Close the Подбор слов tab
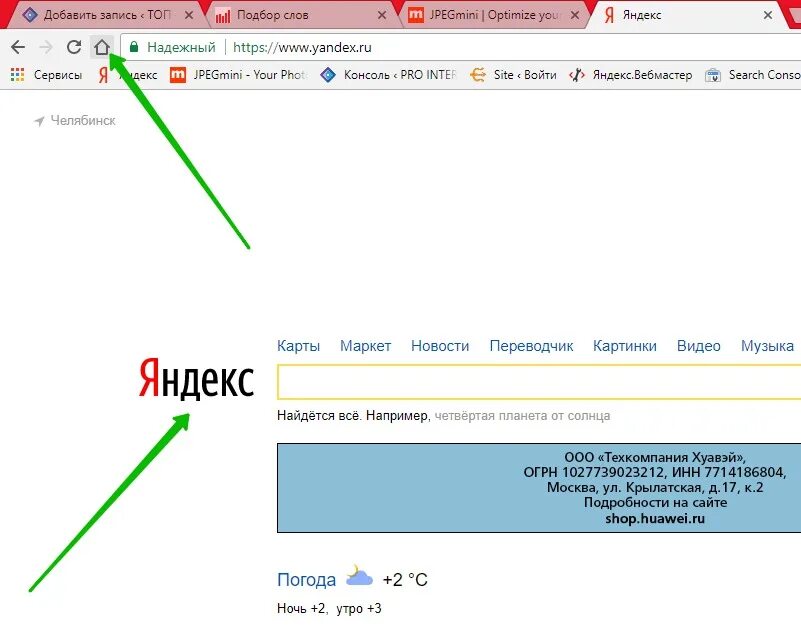Image resolution: width=801 pixels, height=639 pixels. (382, 15)
